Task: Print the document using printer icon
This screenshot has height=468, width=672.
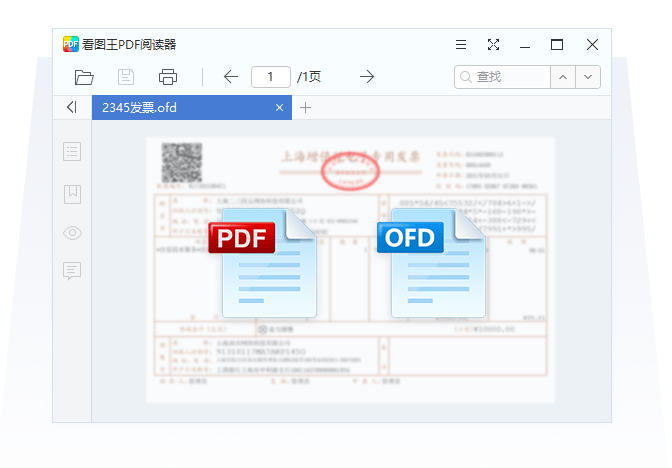Action: [168, 77]
